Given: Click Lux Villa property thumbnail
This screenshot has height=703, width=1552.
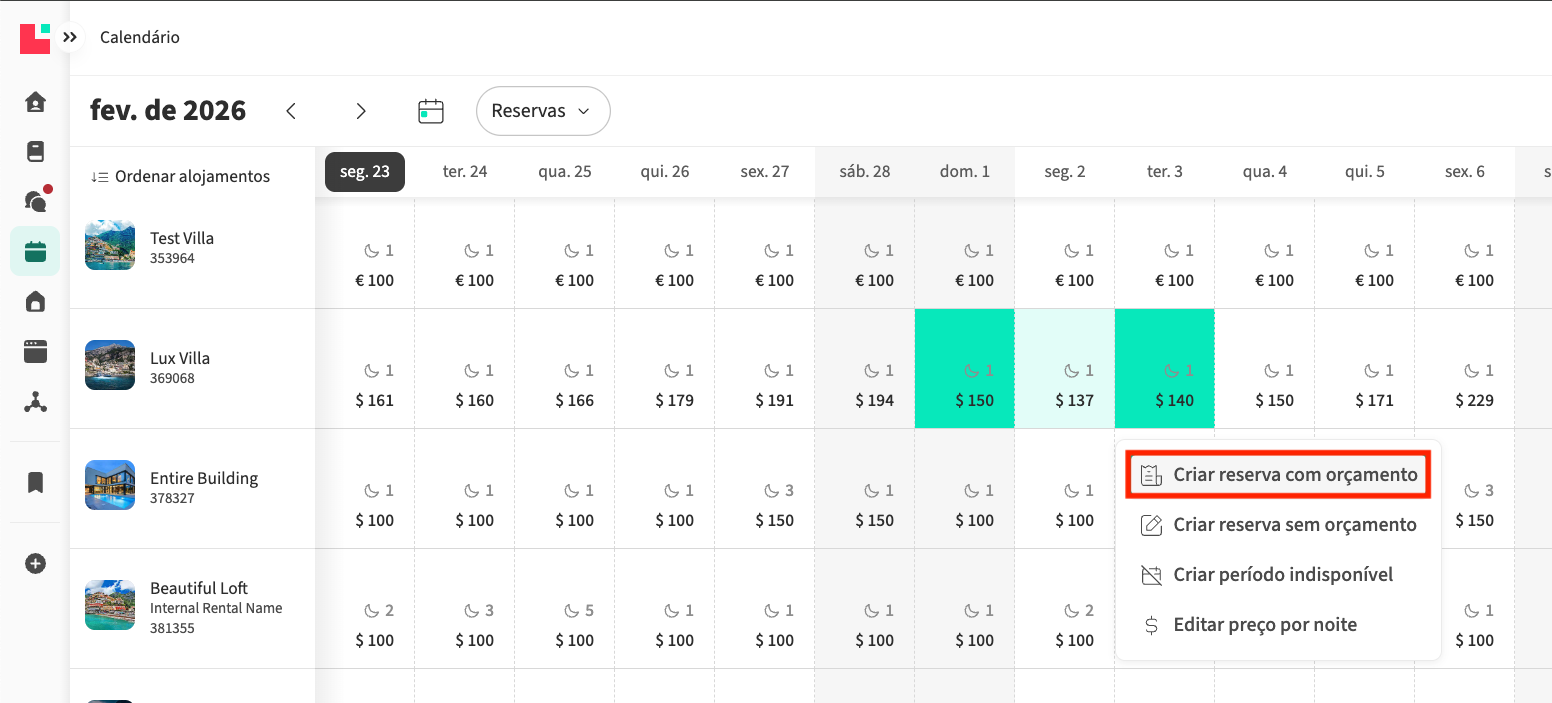Looking at the screenshot, I should (110, 365).
